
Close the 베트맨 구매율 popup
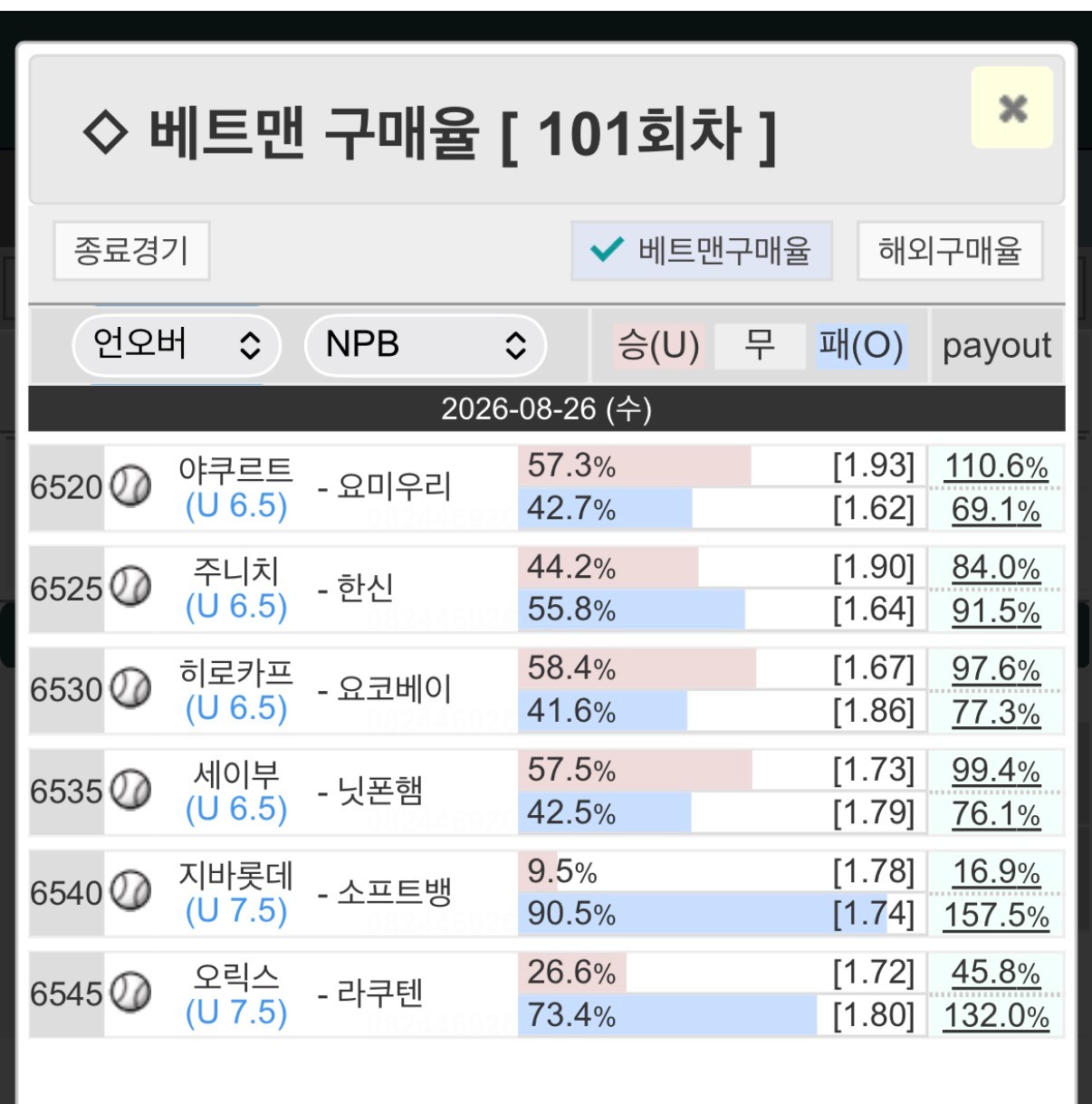(x=1012, y=108)
